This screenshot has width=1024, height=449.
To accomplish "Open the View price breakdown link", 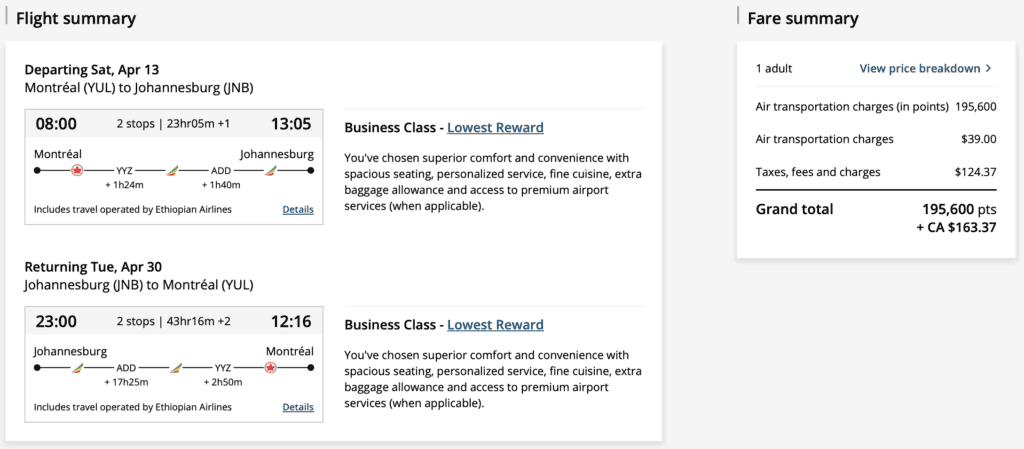I will click(x=919, y=69).
